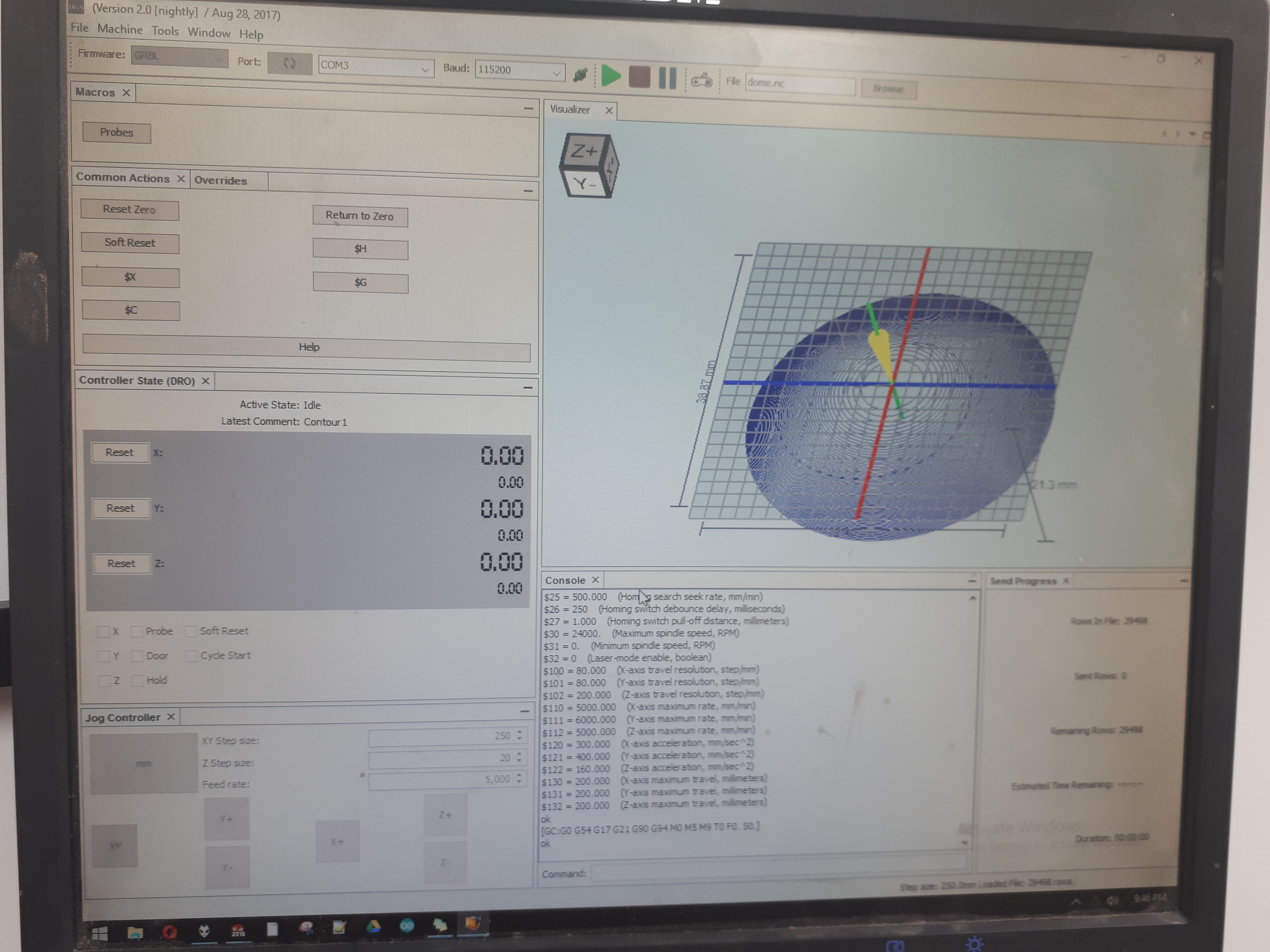
Task: Switch to the Overrides tab
Action: coord(220,181)
